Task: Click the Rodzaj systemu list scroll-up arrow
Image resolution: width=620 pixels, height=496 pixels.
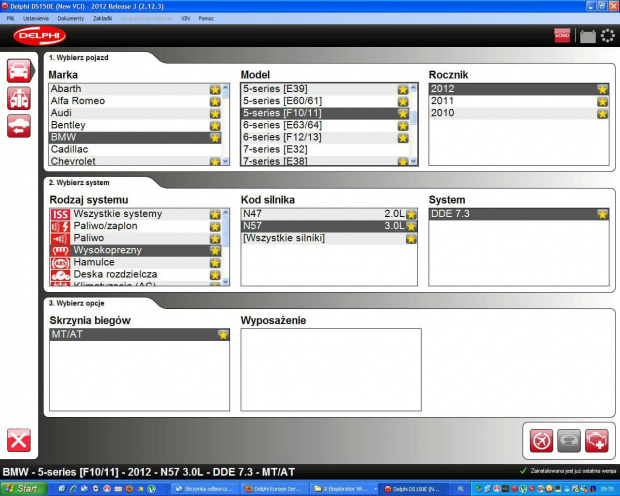Action: tap(225, 212)
